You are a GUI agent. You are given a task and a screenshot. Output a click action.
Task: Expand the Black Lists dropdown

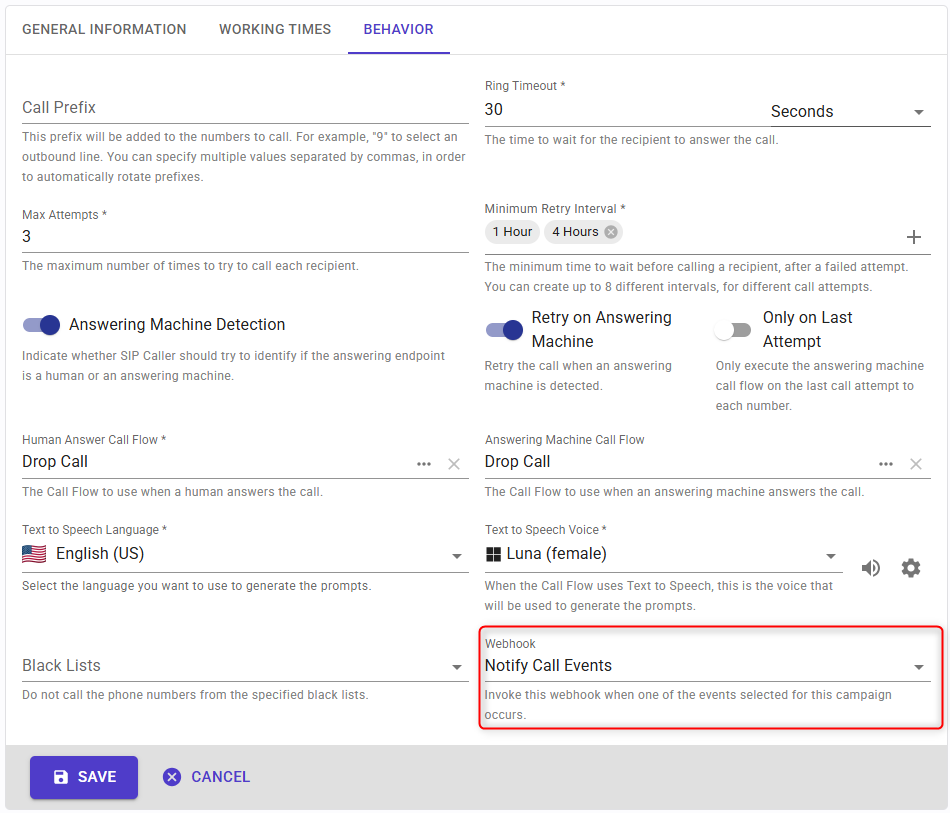[456, 667]
